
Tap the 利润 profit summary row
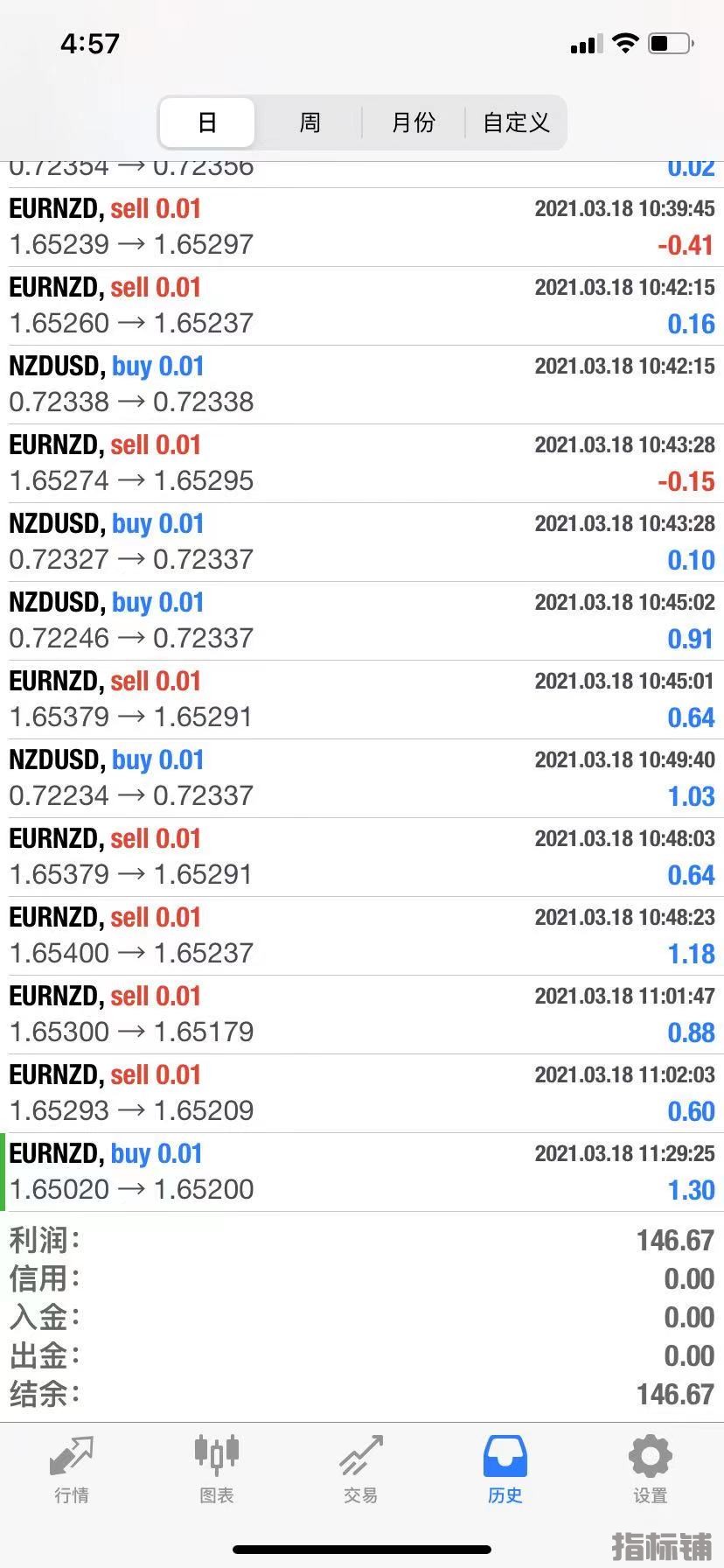(362, 1240)
